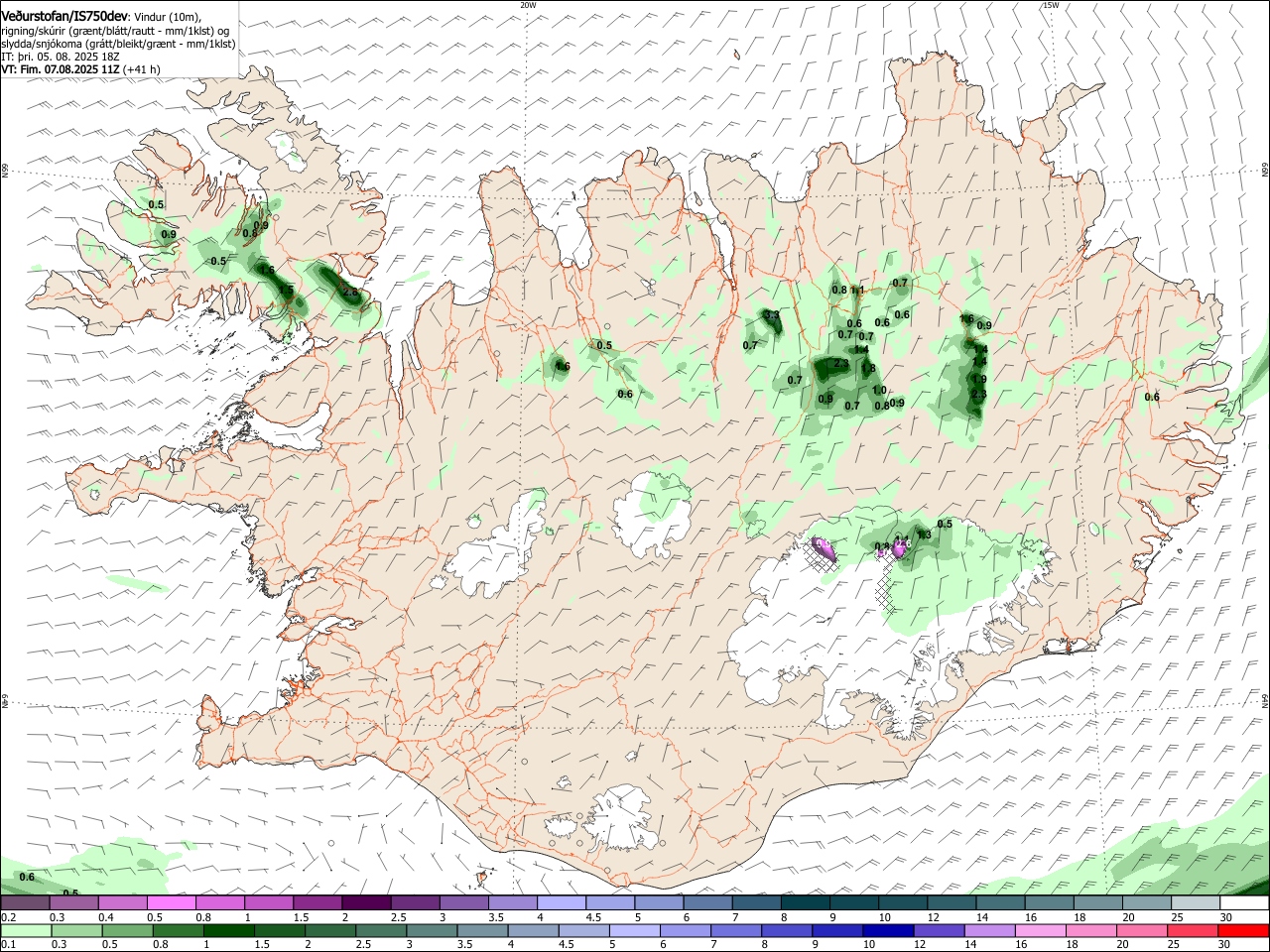Screen dimensions: 1270x952
Task: Click the snow-legend teal swatch starting at 8
Action: (805, 903)
